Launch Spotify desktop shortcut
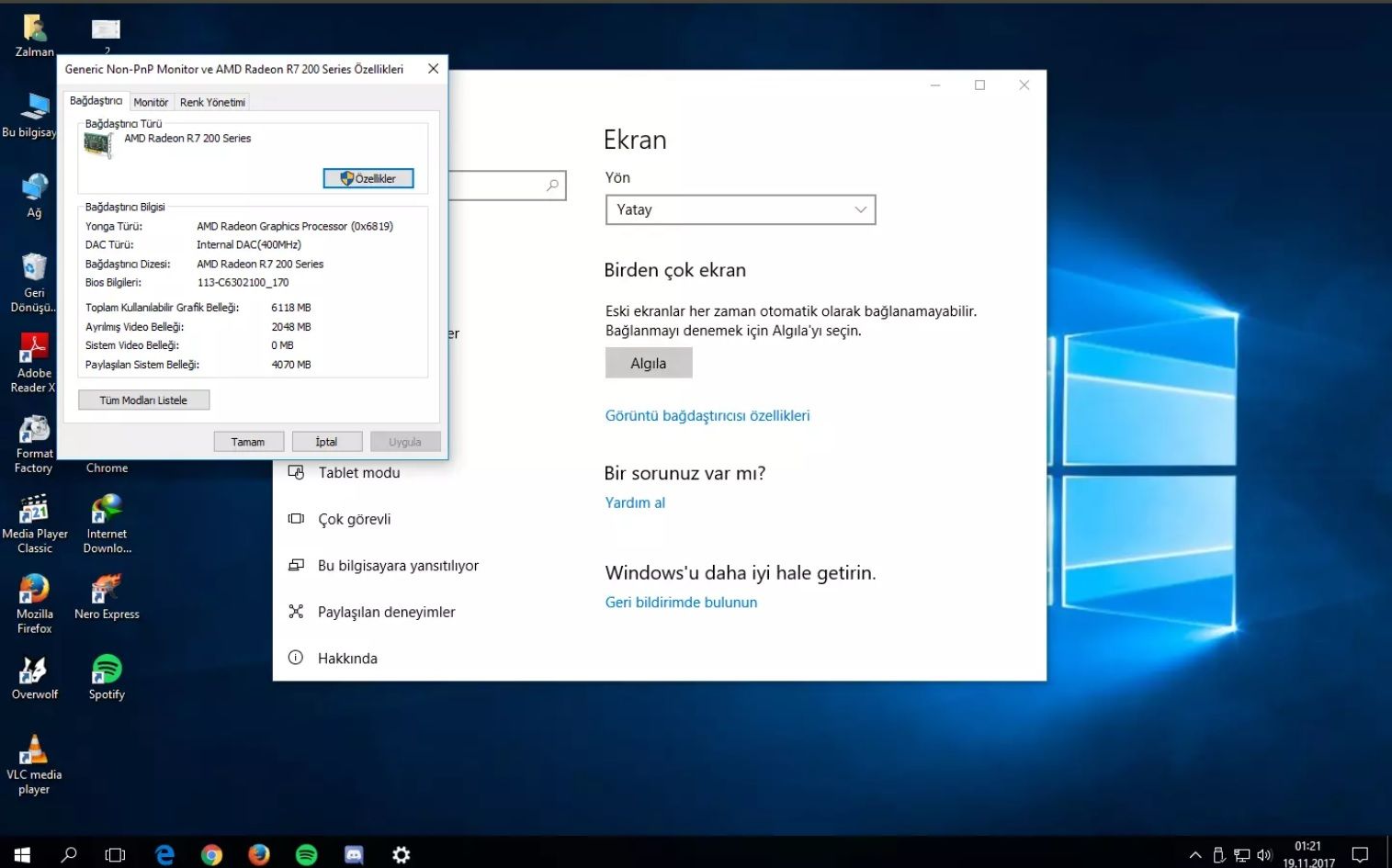This screenshot has height=868, width=1392. coord(108,678)
